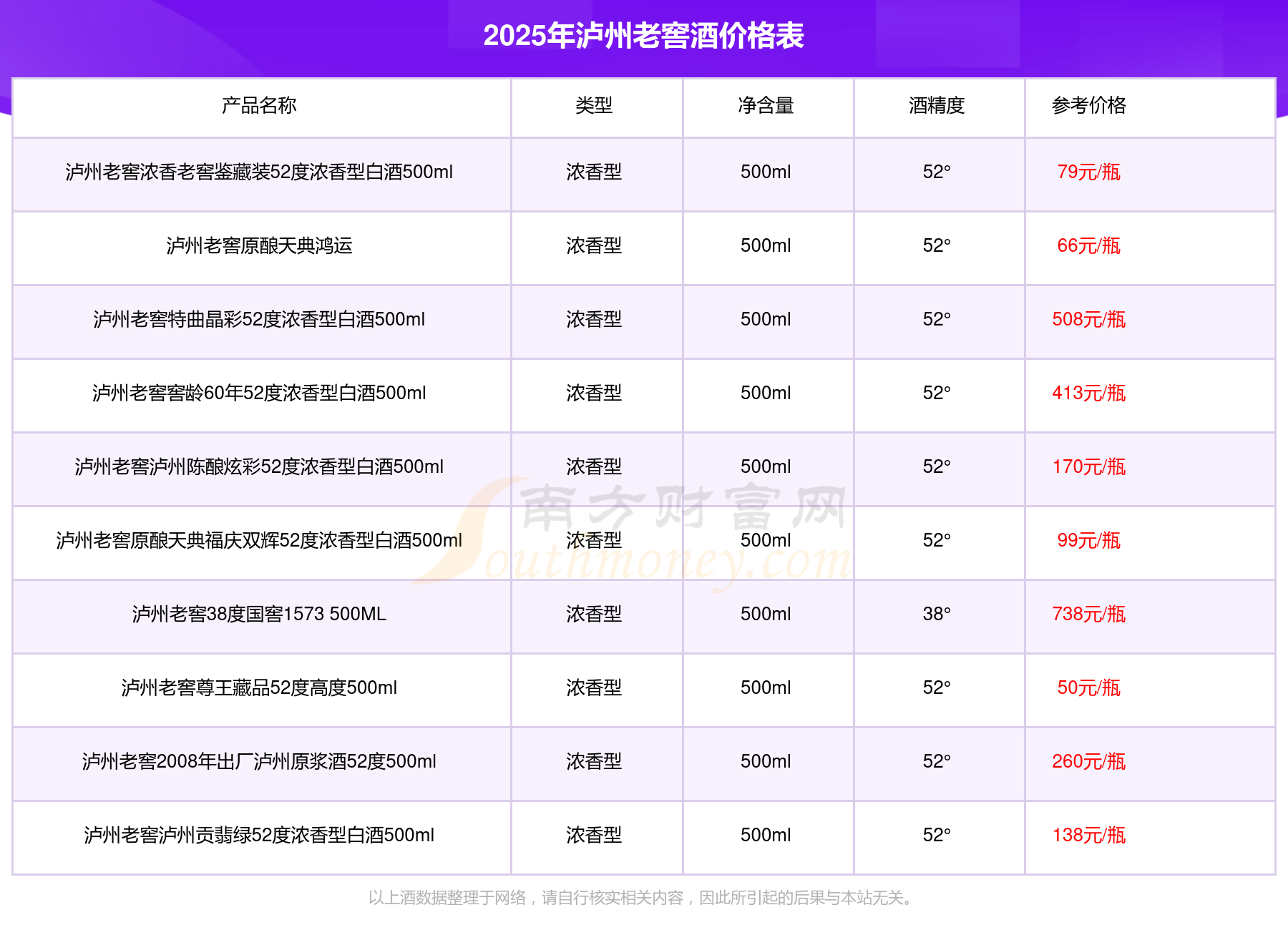Click the 38° alcohol value

click(937, 614)
